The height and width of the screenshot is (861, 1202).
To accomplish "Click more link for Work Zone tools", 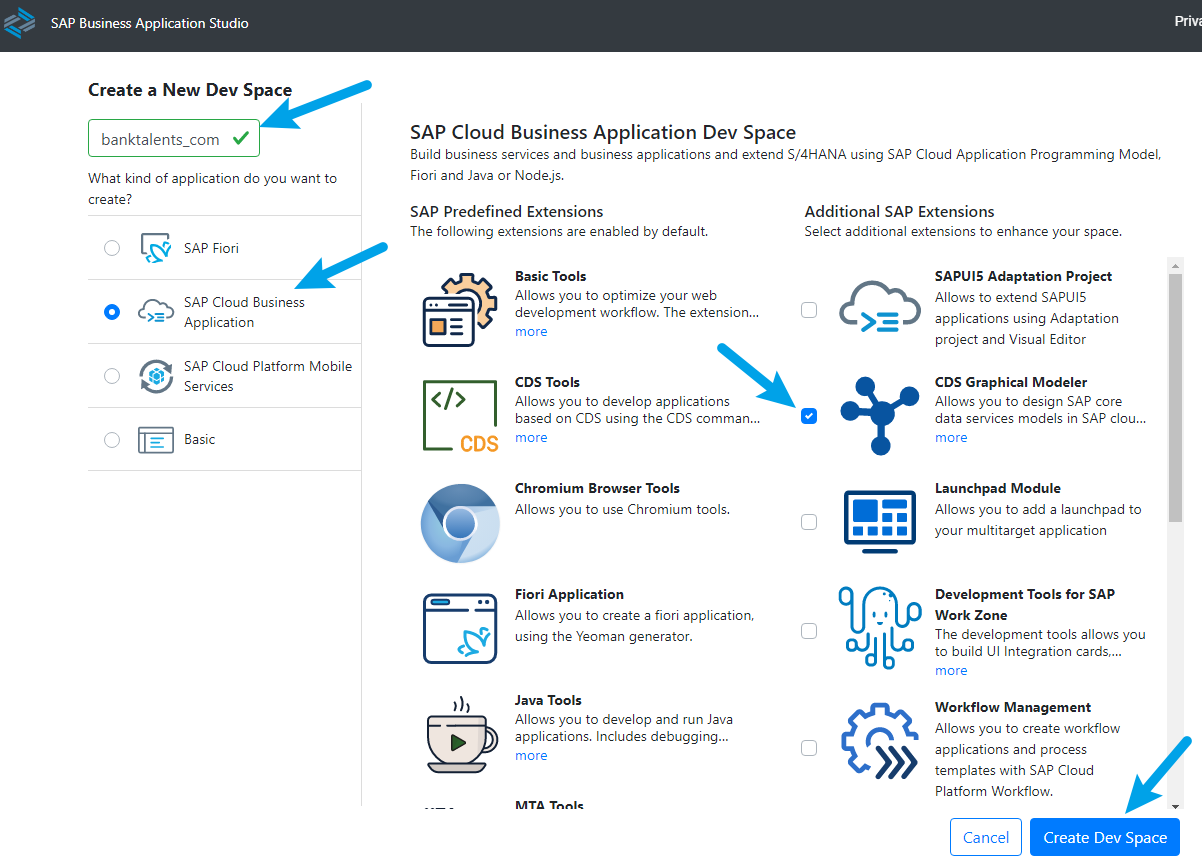I will tap(951, 671).
